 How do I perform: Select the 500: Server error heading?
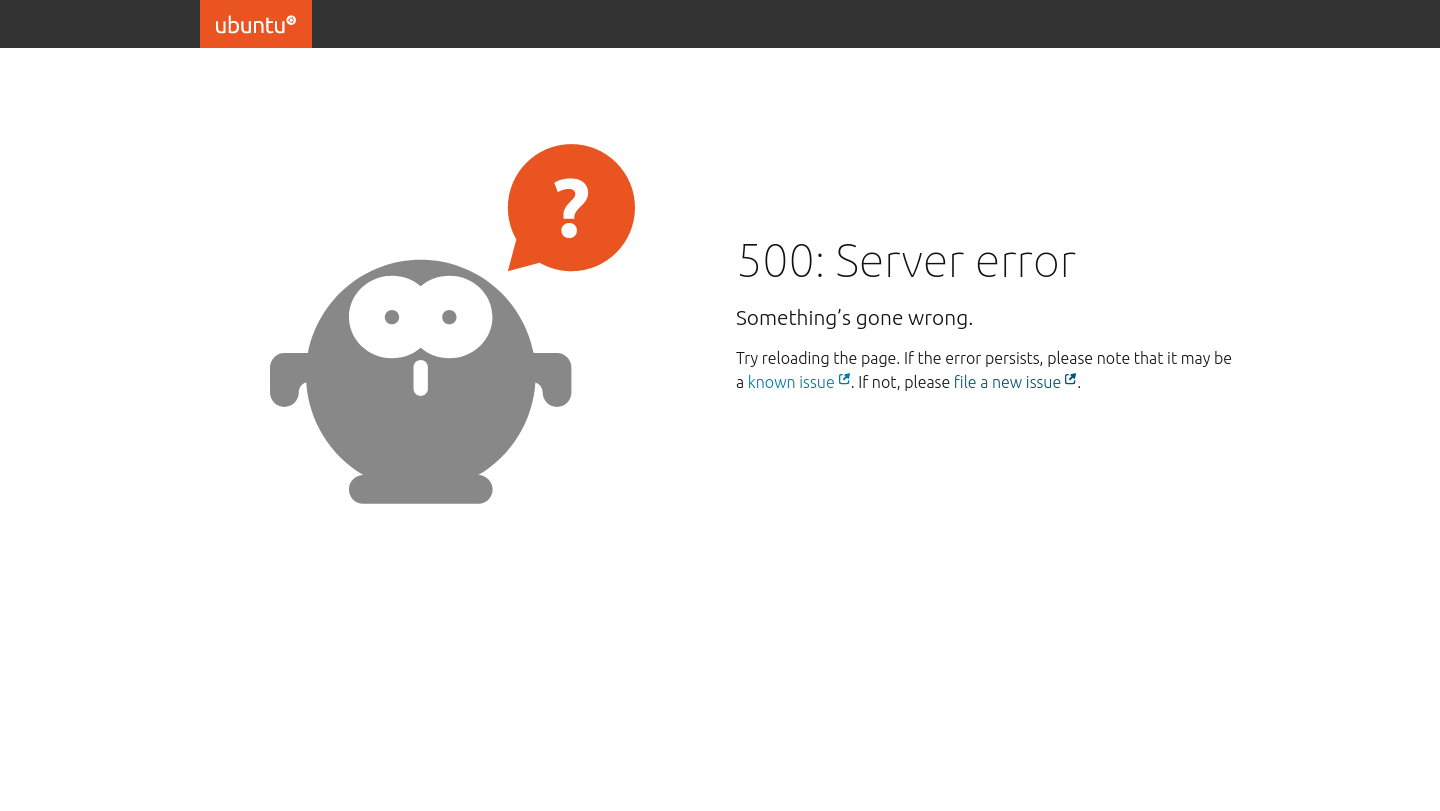[x=906, y=260]
